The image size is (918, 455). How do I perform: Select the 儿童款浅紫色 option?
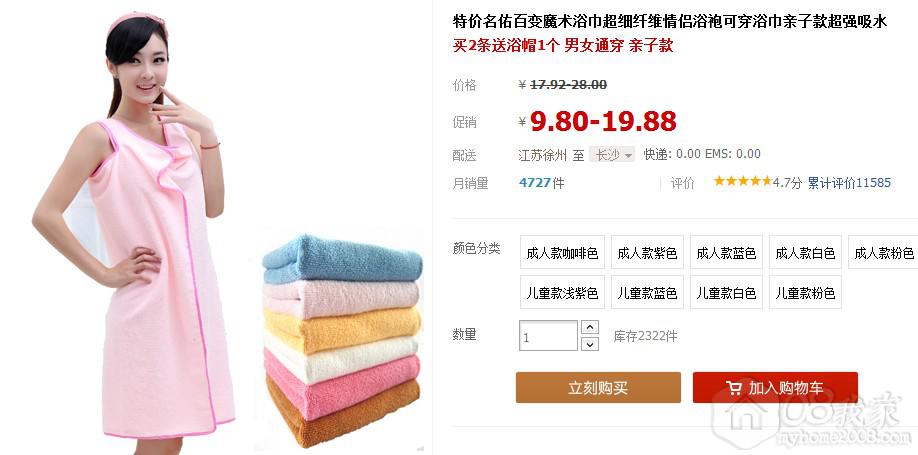point(562,292)
